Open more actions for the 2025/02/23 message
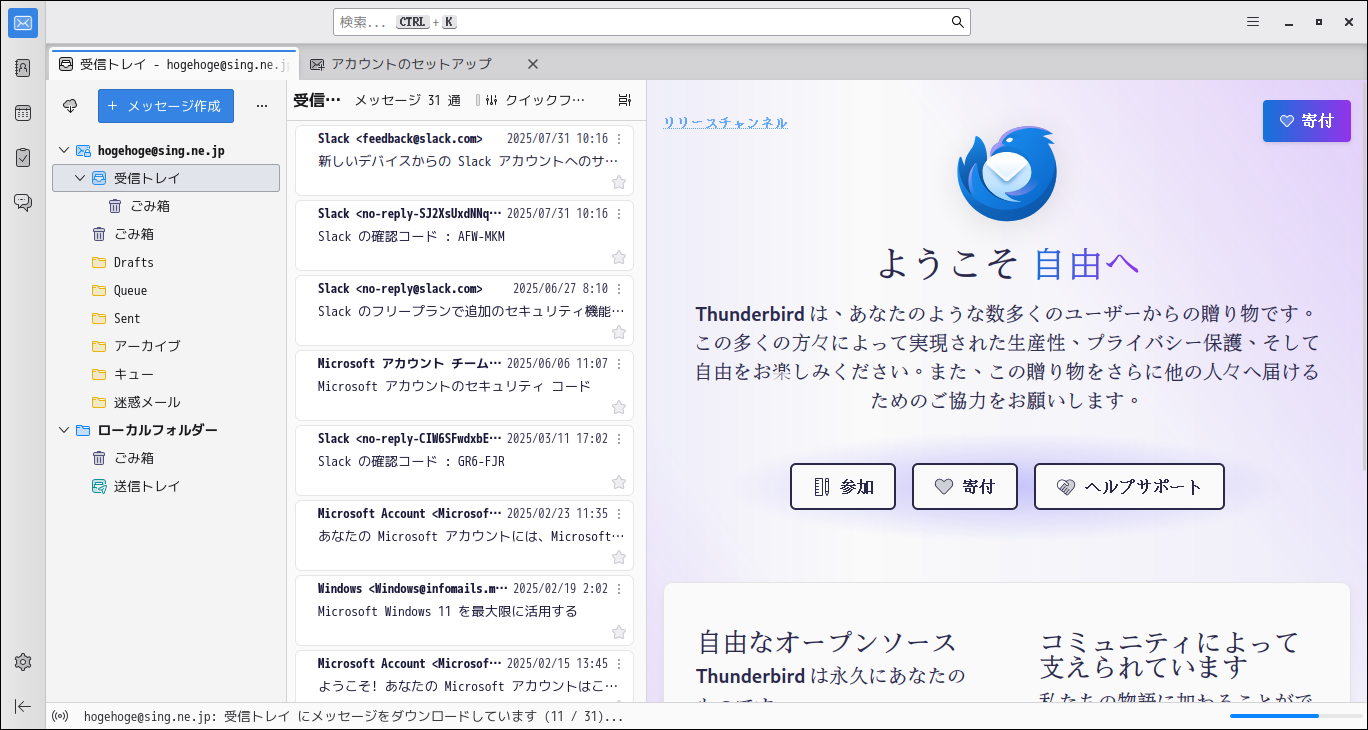1368x730 pixels. [x=619, y=514]
